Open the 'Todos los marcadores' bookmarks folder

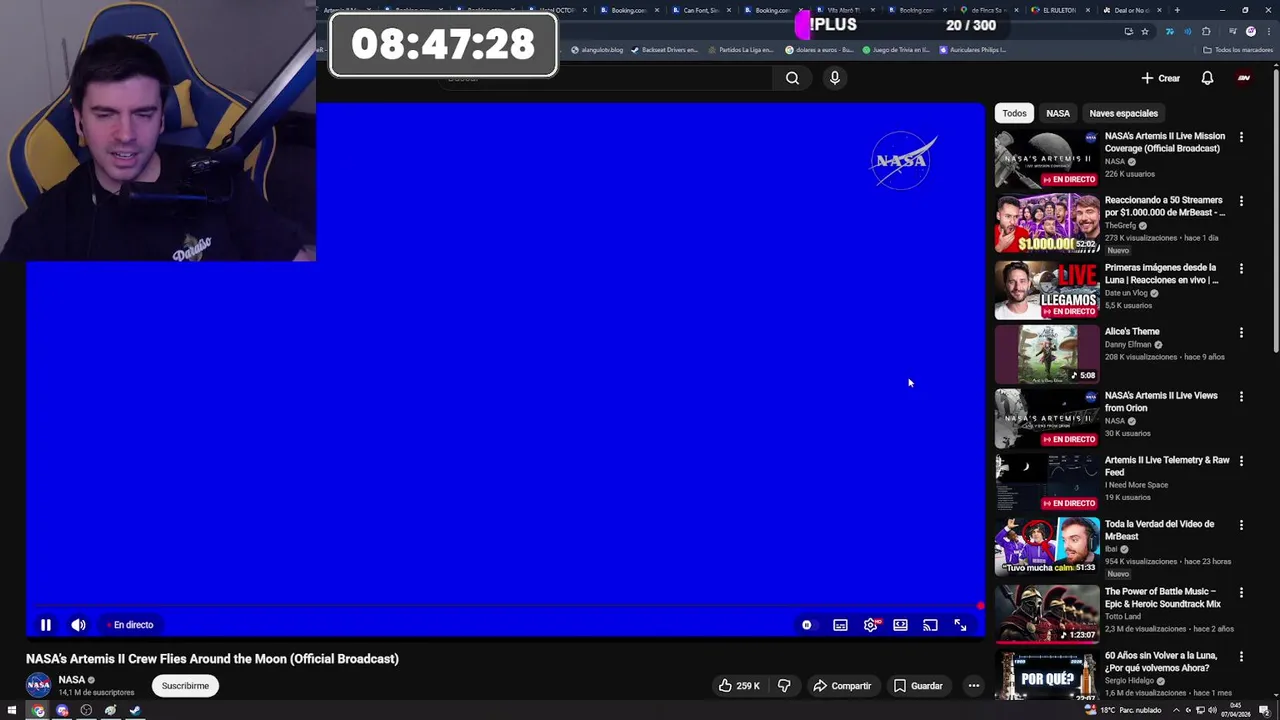pos(1238,50)
